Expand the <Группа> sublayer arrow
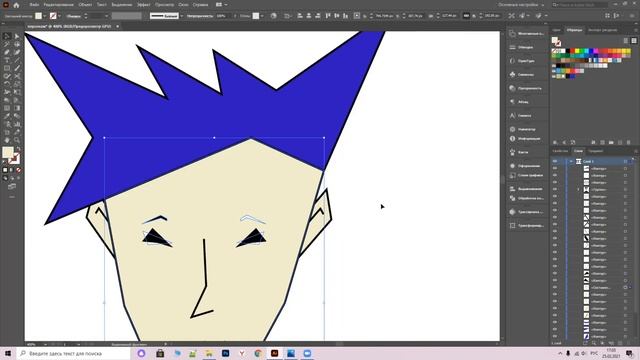640x360 pixels. (578, 189)
